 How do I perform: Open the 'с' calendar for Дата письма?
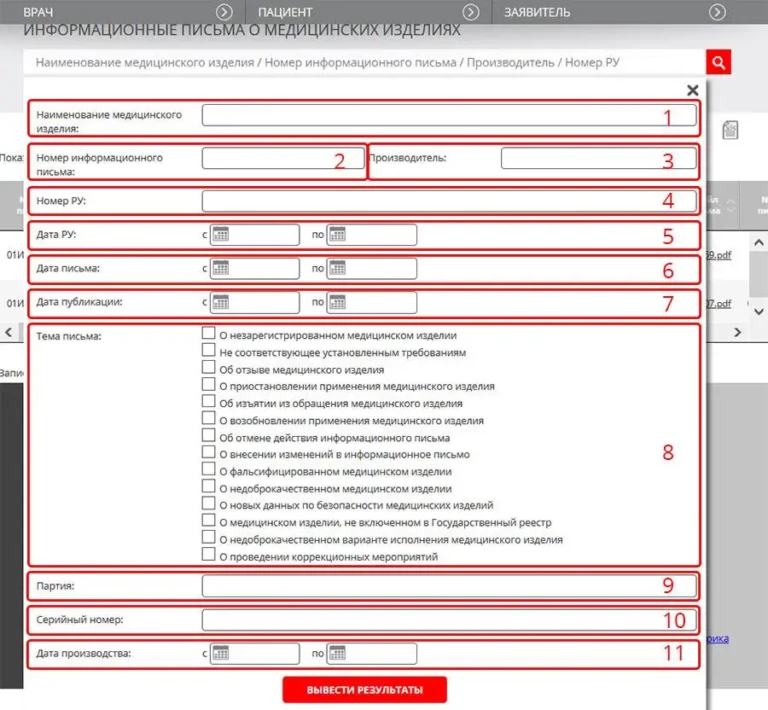coord(221,268)
